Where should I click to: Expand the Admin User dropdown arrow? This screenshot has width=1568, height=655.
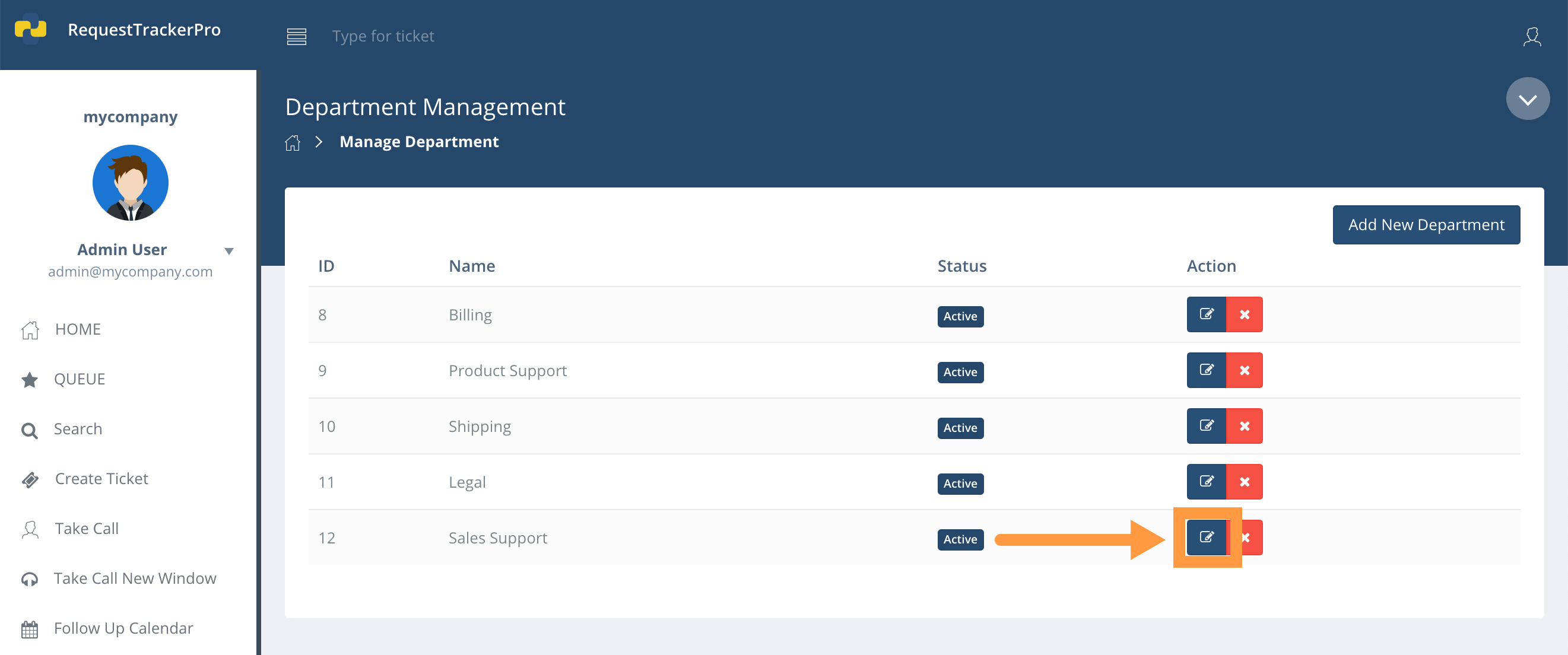230,250
